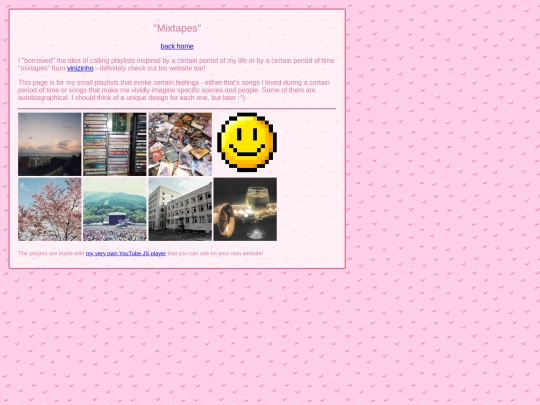Open 'my very own YouTube JS player' link
The image size is (540, 405).
126,253
